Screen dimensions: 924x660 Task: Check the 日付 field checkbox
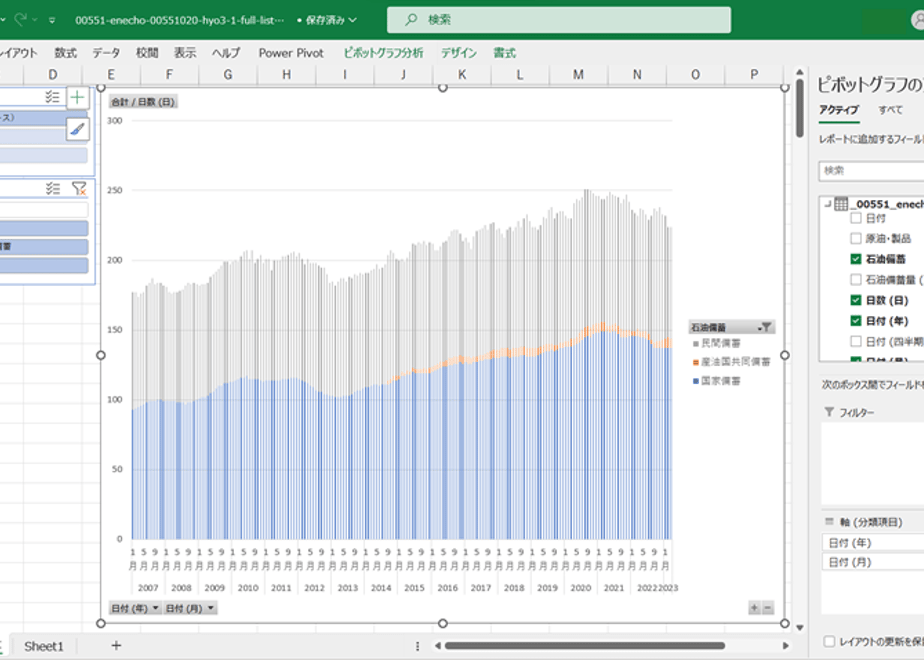click(x=856, y=218)
